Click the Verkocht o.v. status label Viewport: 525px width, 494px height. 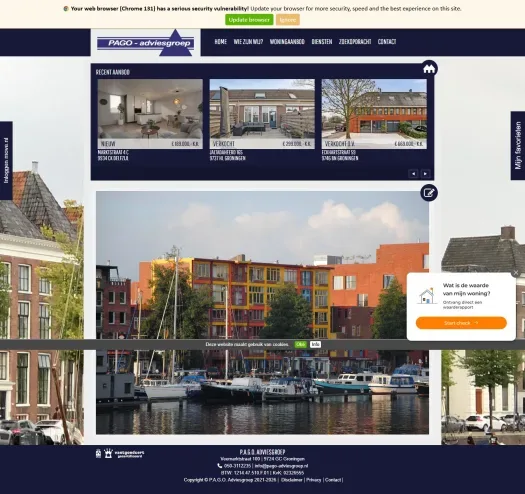click(x=340, y=144)
